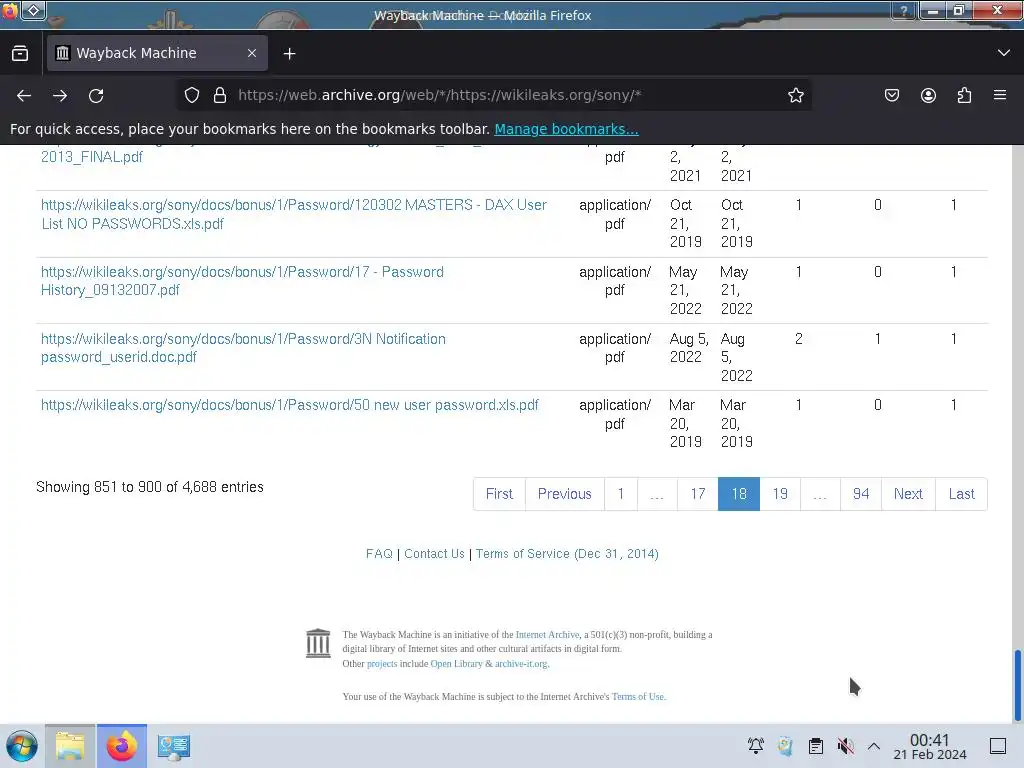Open the 50 new user password.xls.pdf link
Image resolution: width=1024 pixels, height=768 pixels.
[289, 405]
